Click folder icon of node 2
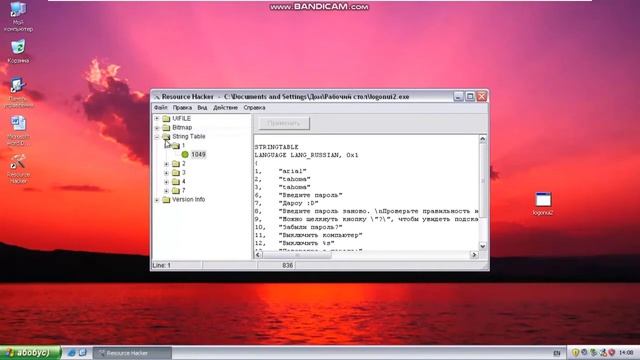640x360 pixels. [176, 164]
